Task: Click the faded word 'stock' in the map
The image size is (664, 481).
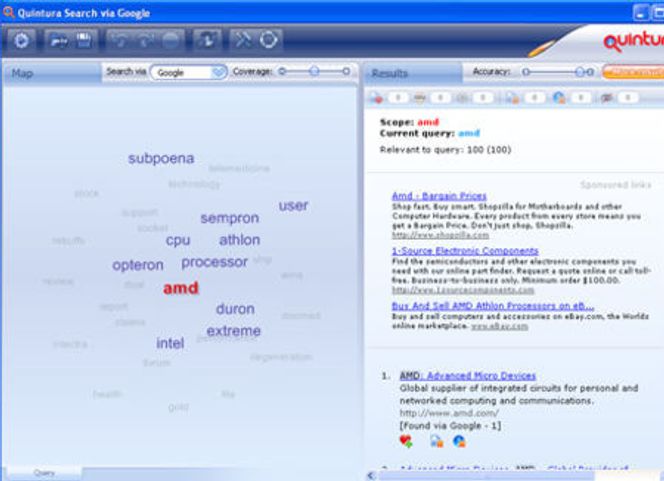Action: (87, 194)
